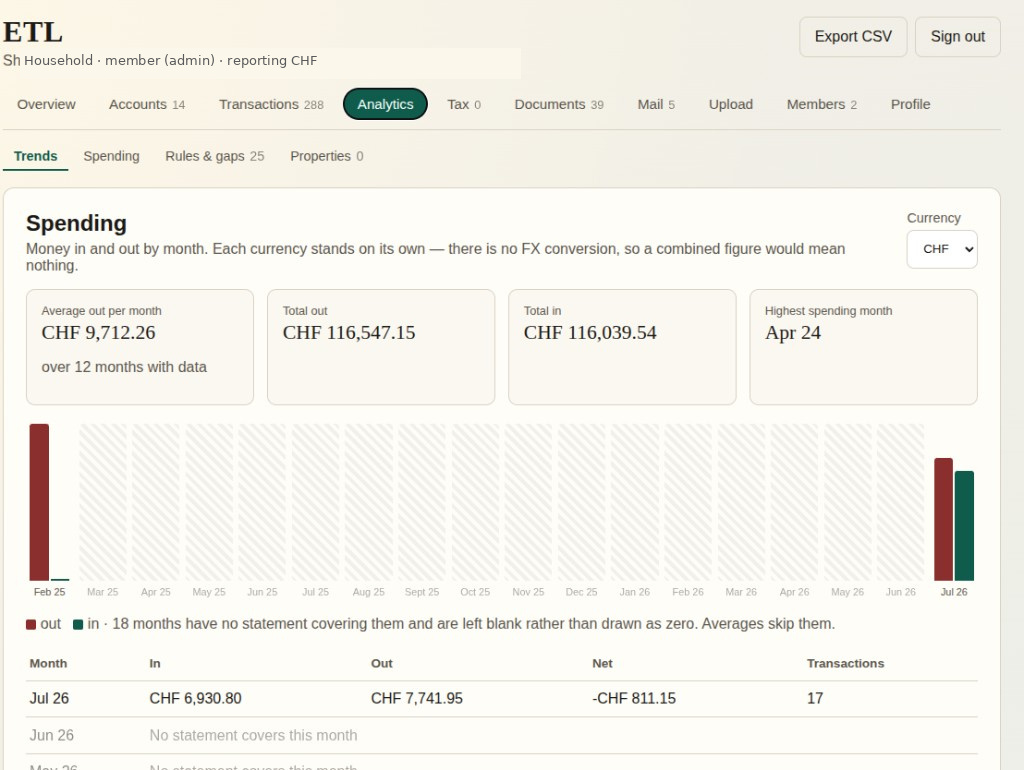1024x770 pixels.
Task: Open Transactions tab with 288 items
Action: [x=271, y=104]
